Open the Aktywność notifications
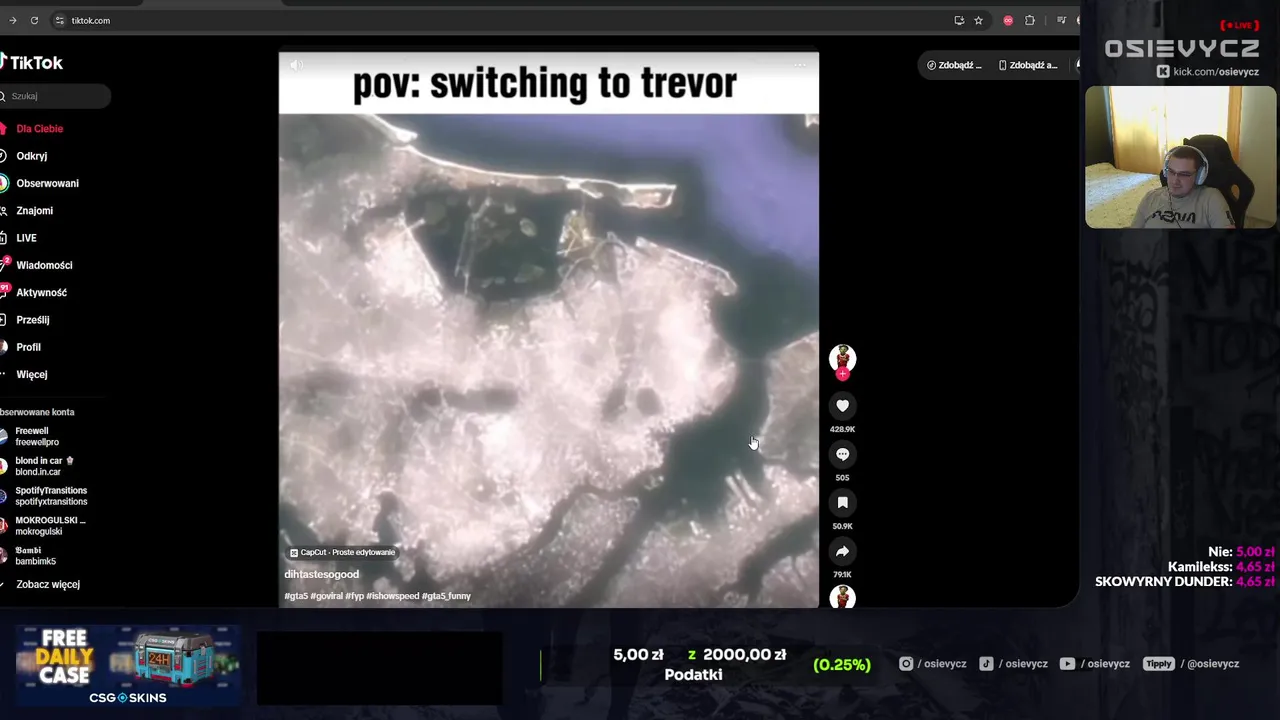The image size is (1280, 720). [x=41, y=293]
